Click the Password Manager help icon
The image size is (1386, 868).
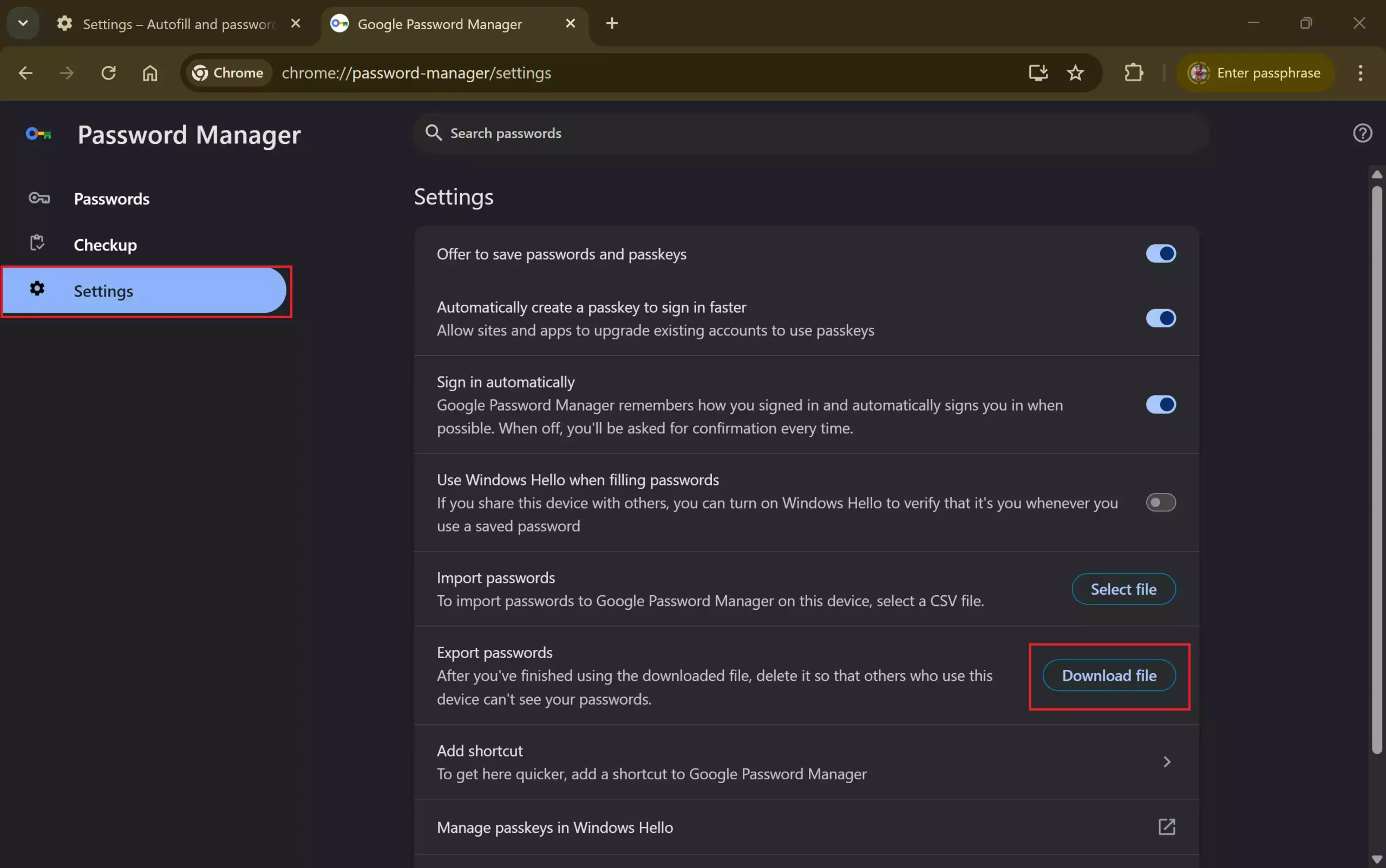(1362, 133)
